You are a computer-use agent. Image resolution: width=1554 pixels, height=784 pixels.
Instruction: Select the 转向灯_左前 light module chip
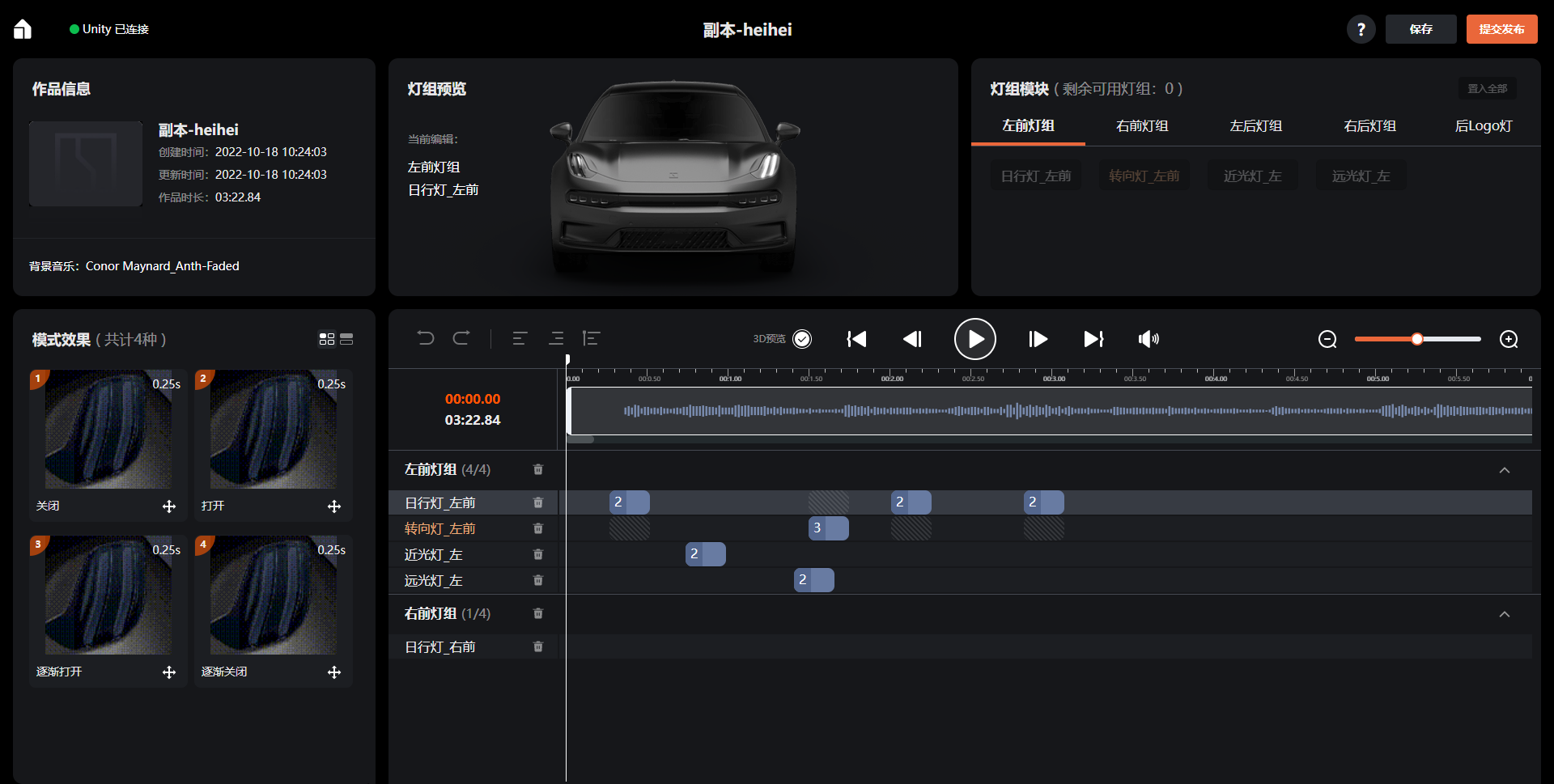click(x=1144, y=176)
